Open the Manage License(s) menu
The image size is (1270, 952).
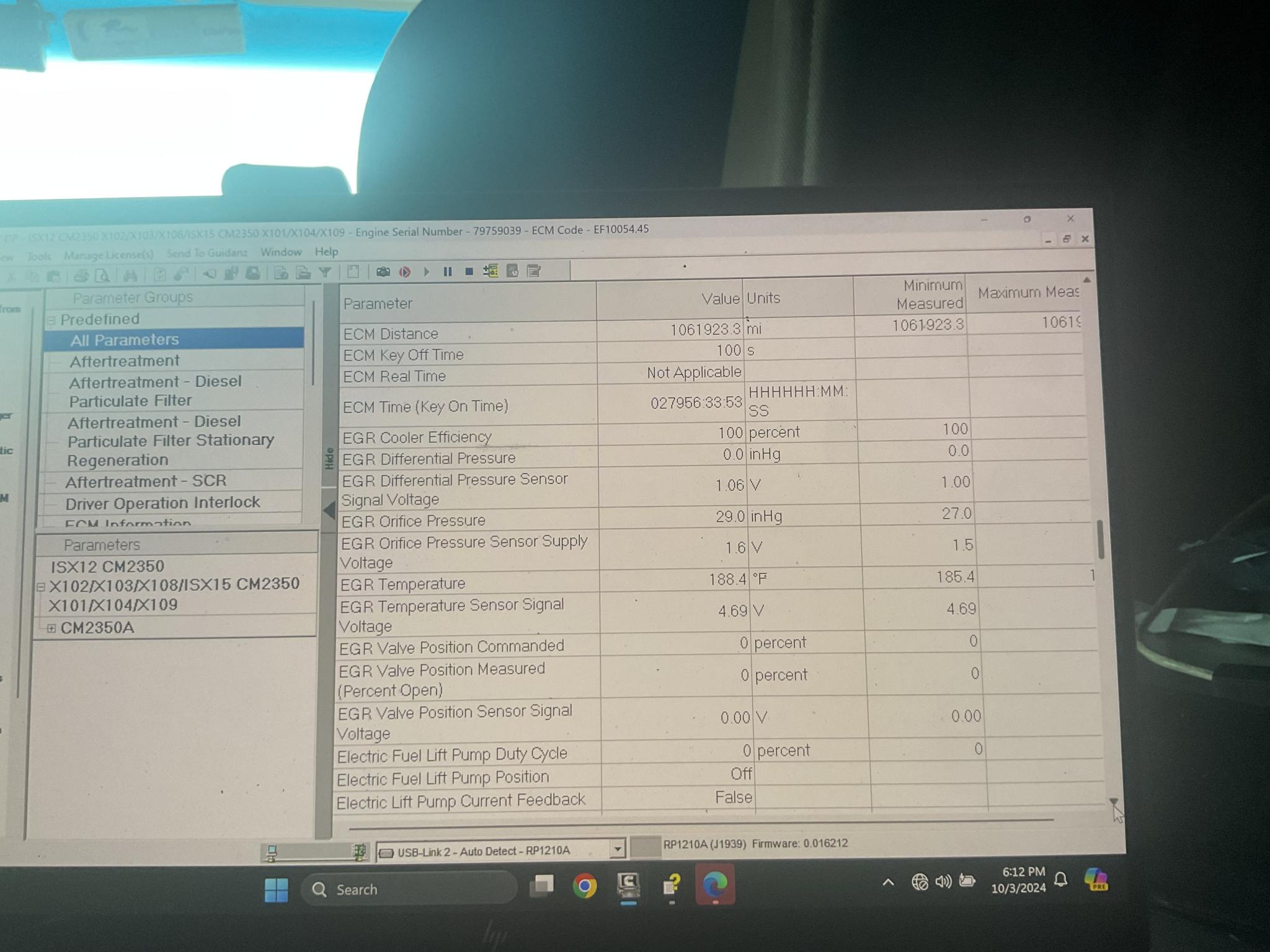[x=109, y=255]
